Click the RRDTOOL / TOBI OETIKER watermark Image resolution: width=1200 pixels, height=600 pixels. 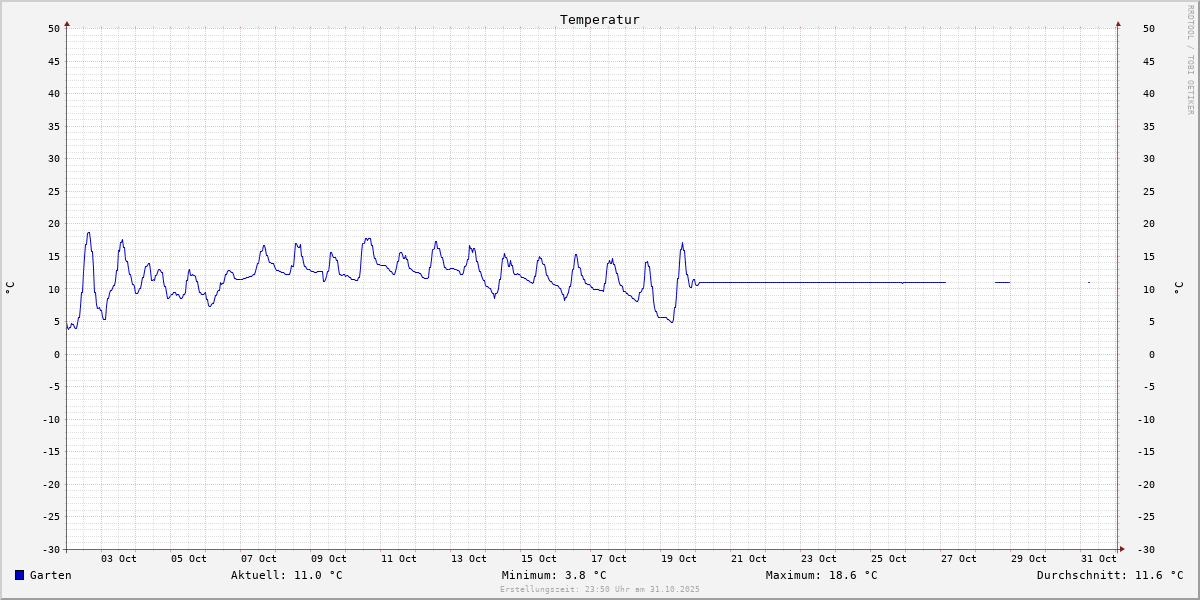pos(1190,60)
